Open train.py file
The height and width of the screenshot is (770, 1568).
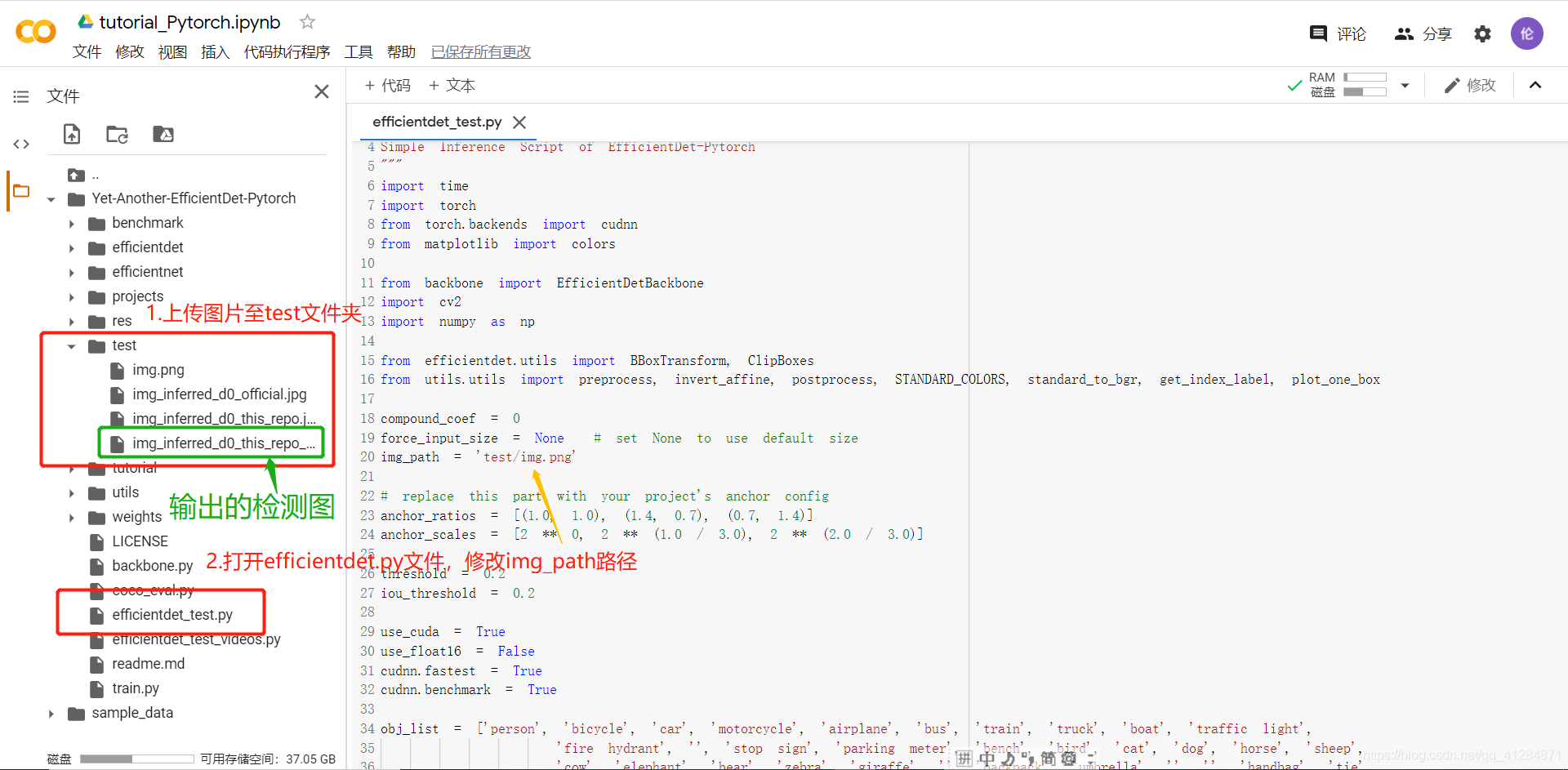click(136, 688)
